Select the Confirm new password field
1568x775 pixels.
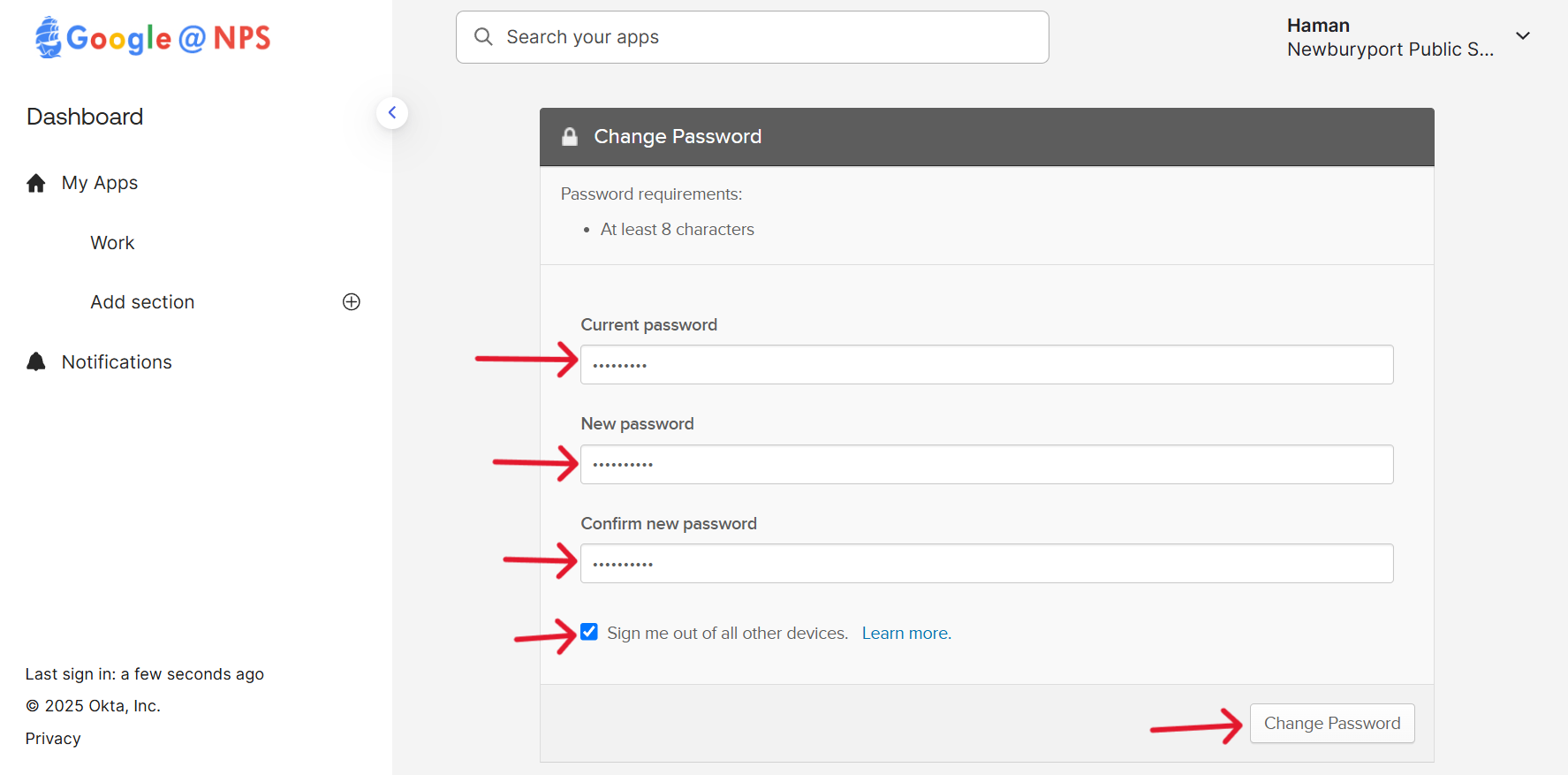[x=986, y=564]
